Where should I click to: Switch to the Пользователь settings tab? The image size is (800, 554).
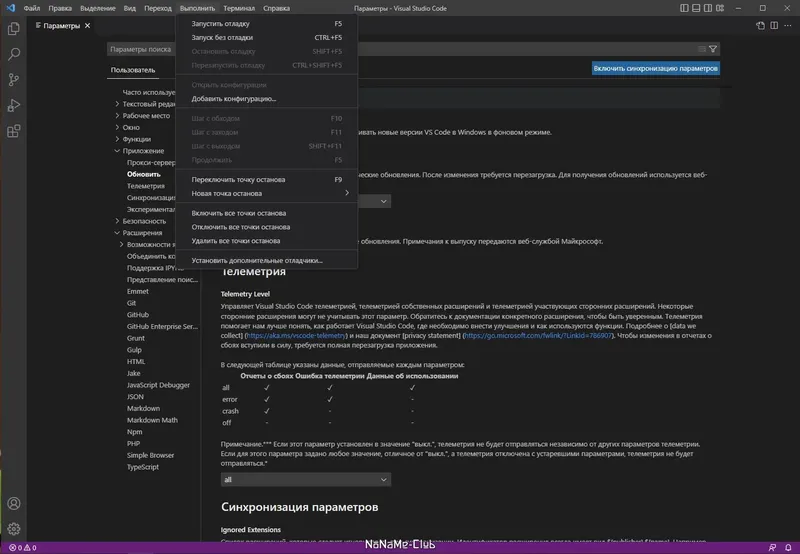coord(133,70)
